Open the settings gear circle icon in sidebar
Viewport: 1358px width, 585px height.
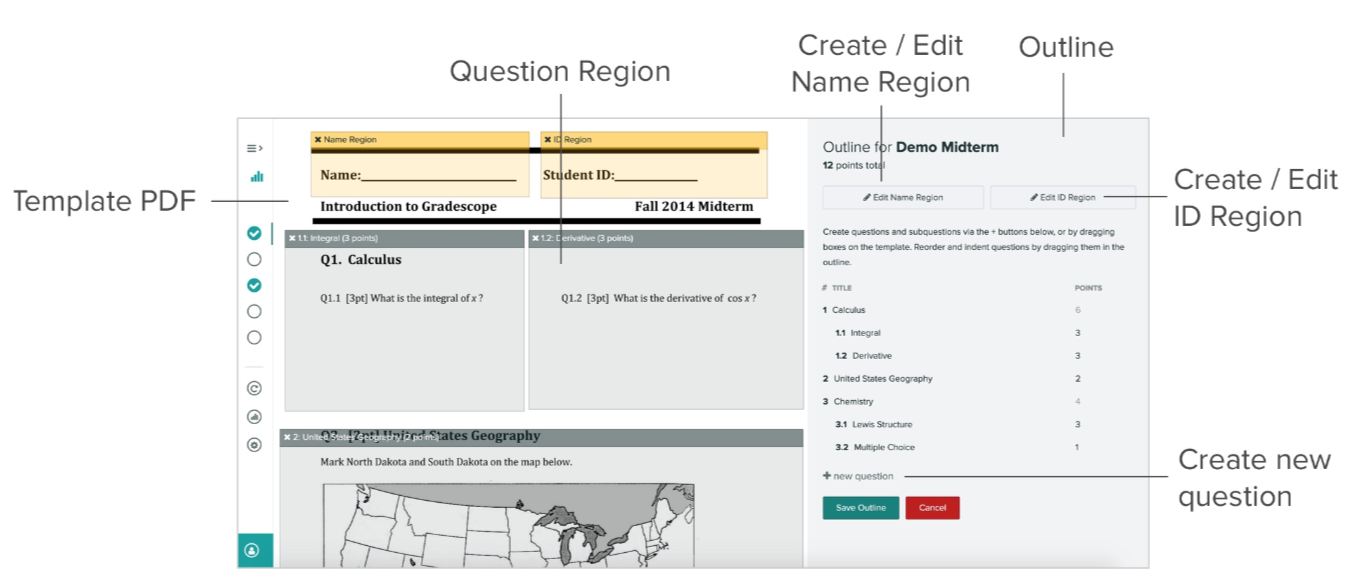[254, 445]
